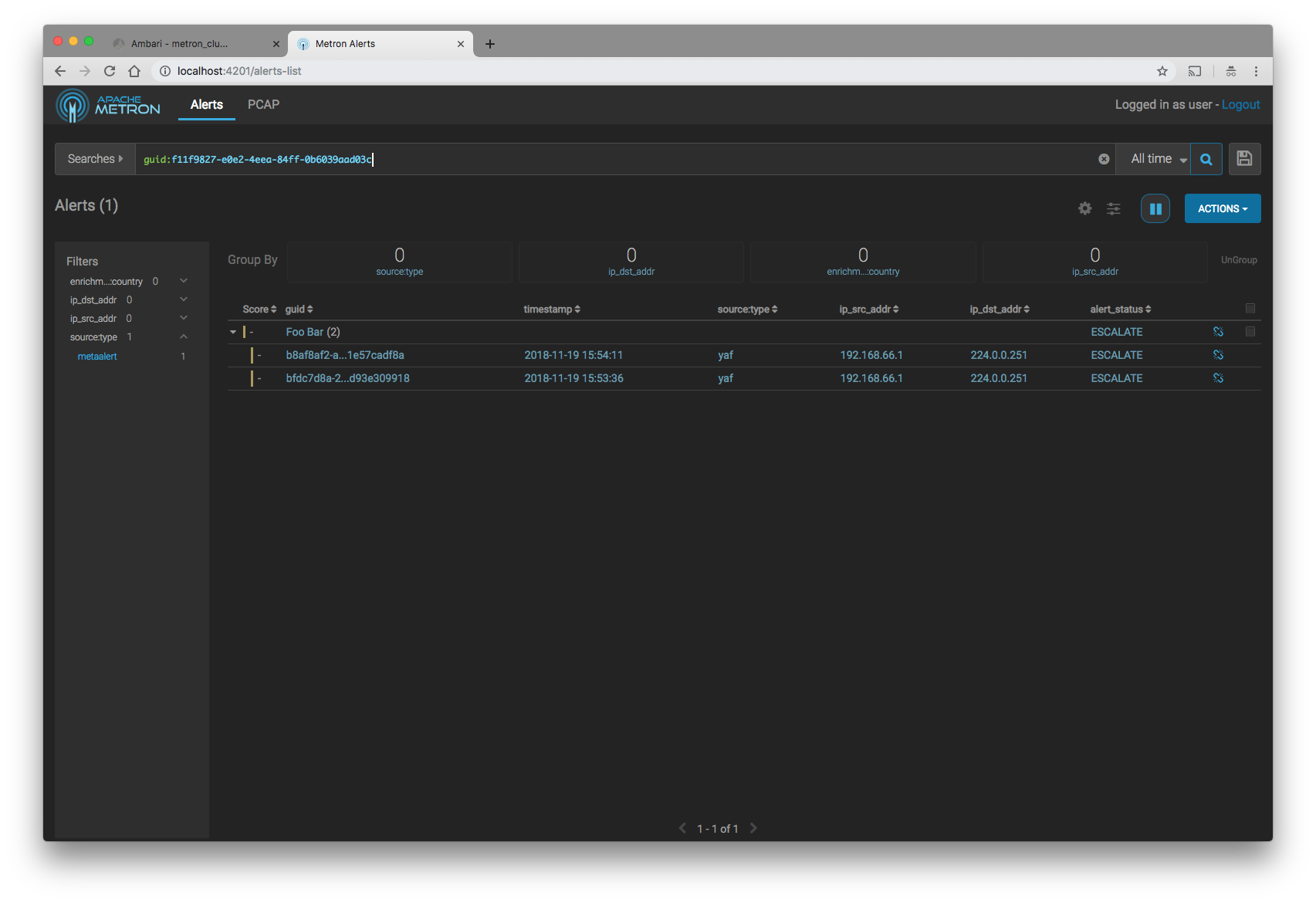The image size is (1316, 903).
Task: Click UnGroup button
Action: point(1239,260)
